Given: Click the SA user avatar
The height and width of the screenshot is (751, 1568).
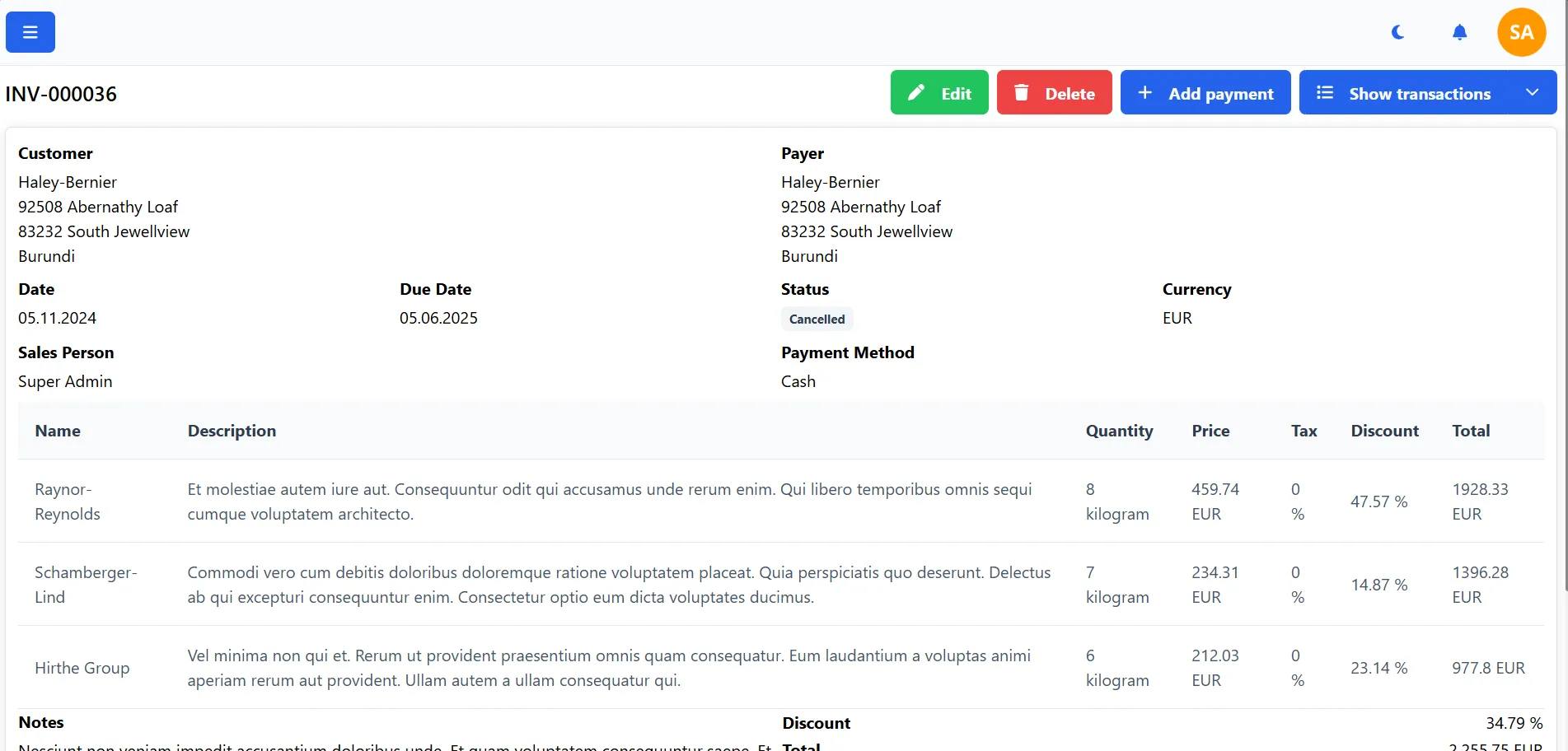Looking at the screenshot, I should (x=1520, y=32).
